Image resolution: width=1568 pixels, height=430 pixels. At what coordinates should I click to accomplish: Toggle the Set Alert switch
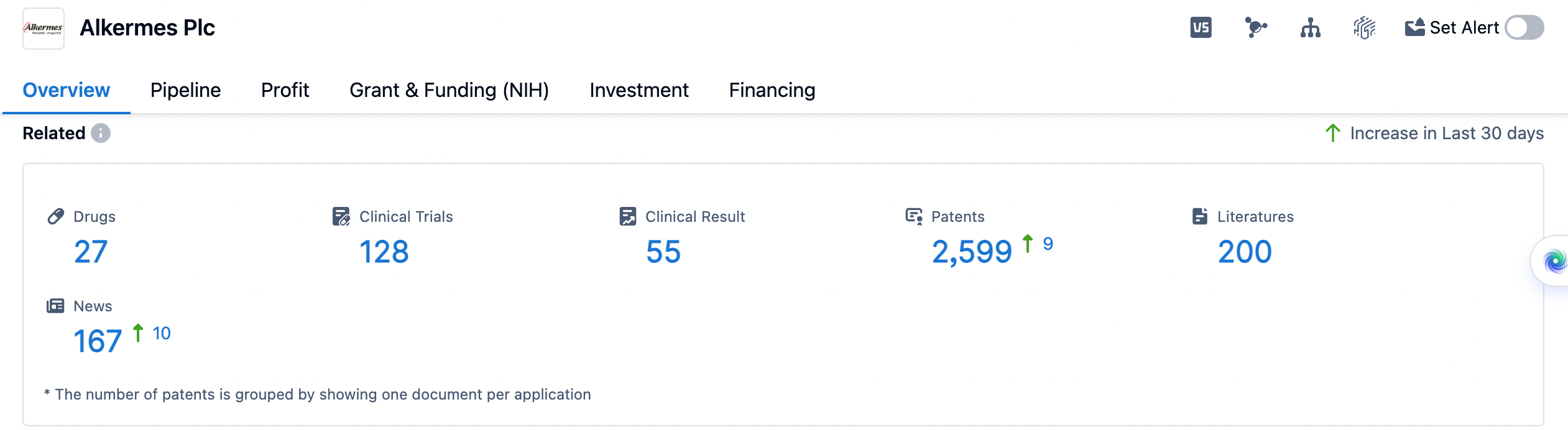1524,28
